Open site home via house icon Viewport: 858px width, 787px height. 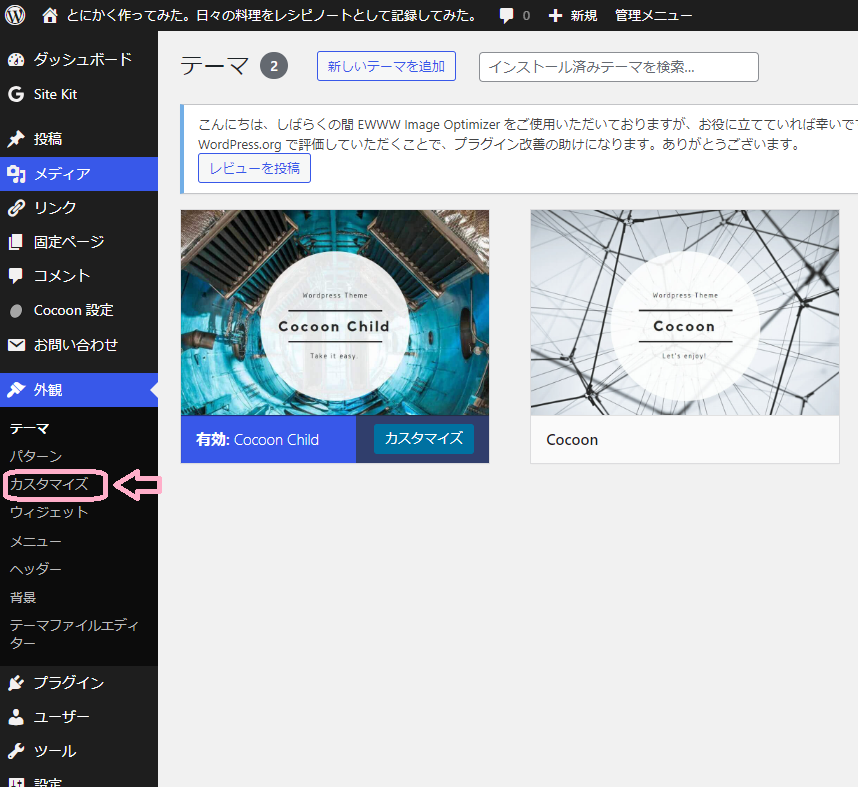pyautogui.click(x=50, y=15)
